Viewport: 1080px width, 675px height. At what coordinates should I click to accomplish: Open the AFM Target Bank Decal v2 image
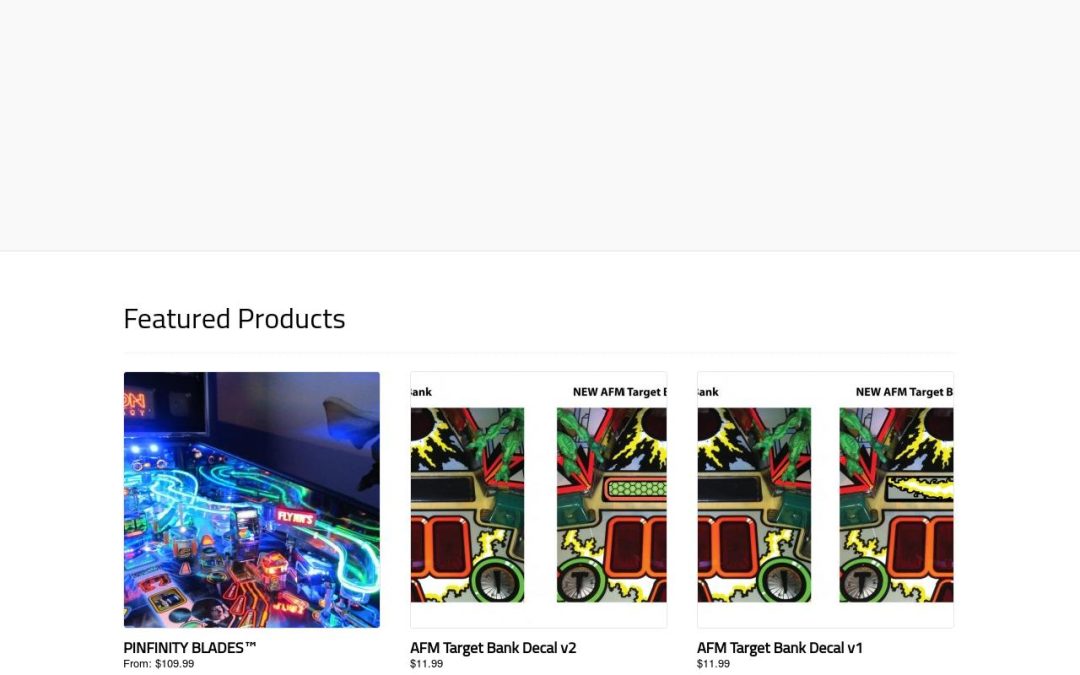tap(539, 499)
